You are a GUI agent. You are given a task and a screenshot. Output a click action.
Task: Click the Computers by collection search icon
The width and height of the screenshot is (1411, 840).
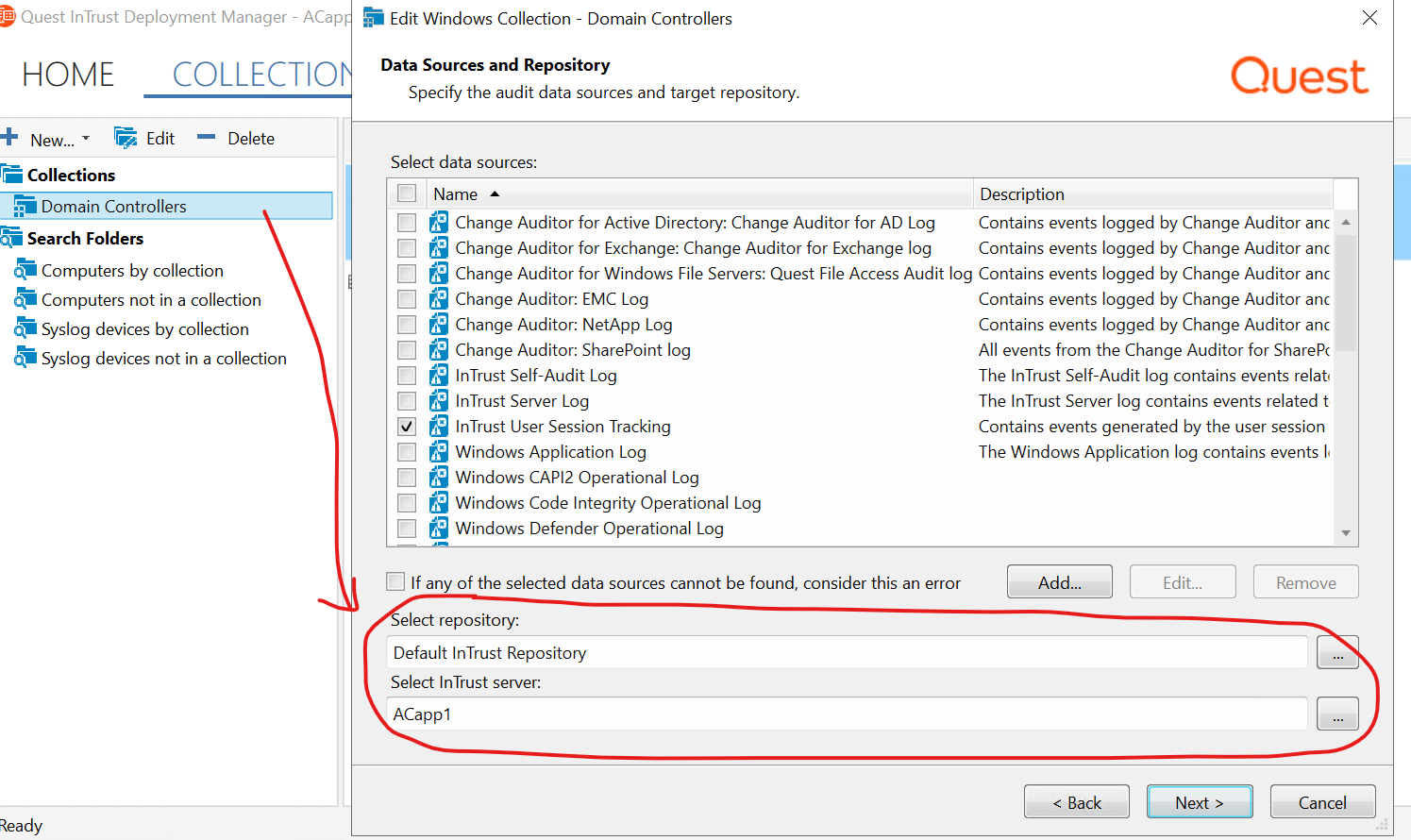(25, 270)
